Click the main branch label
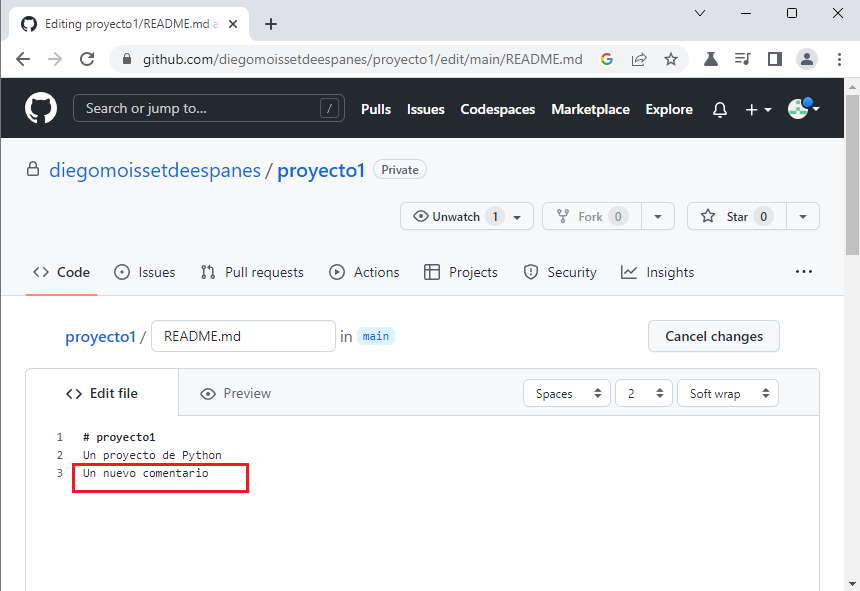Screen dimensions: 860x591 click(x=376, y=336)
